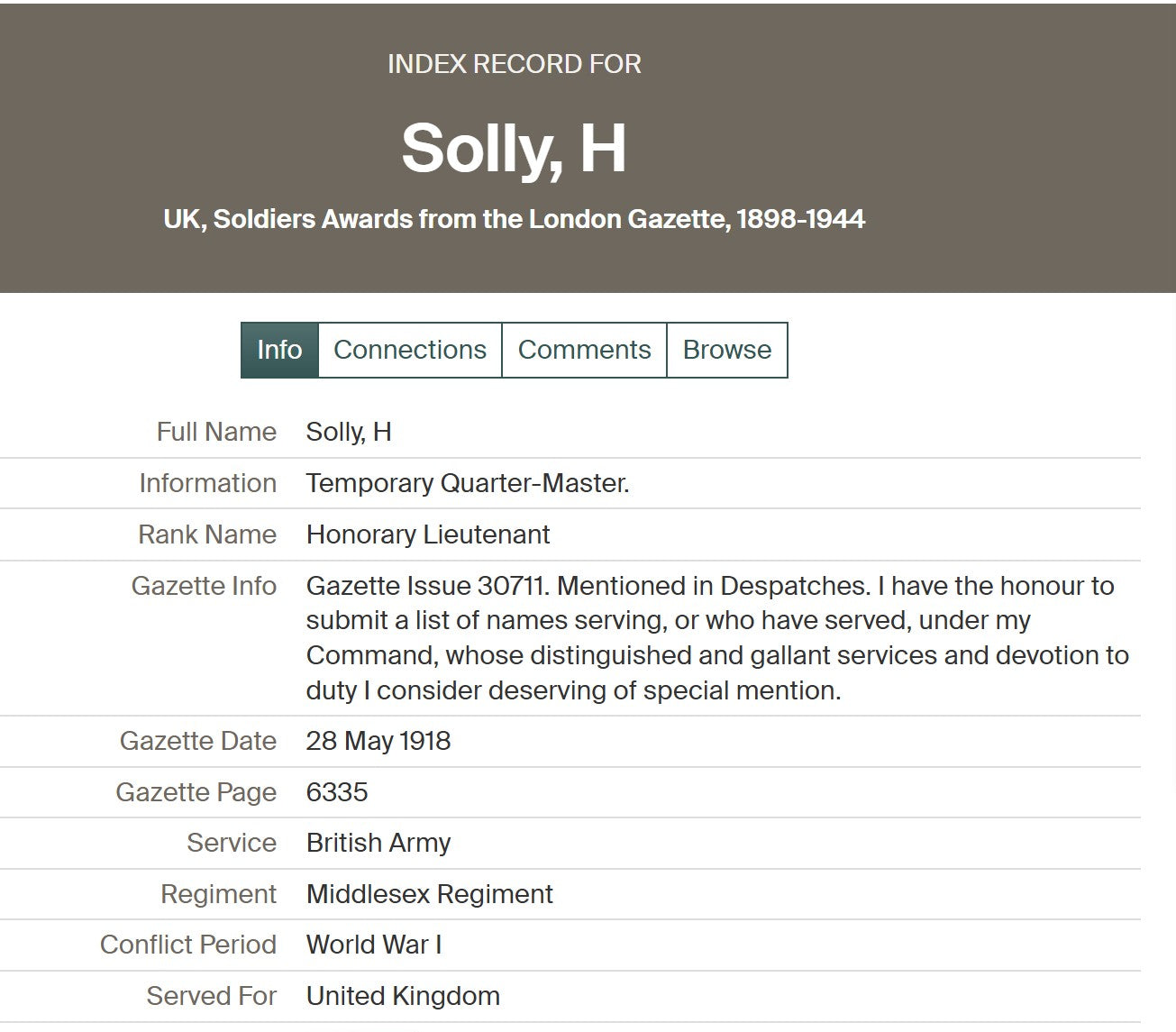This screenshot has width=1176, height=1032.
Task: Click the Gazette Page 6335 value
Action: 337,792
